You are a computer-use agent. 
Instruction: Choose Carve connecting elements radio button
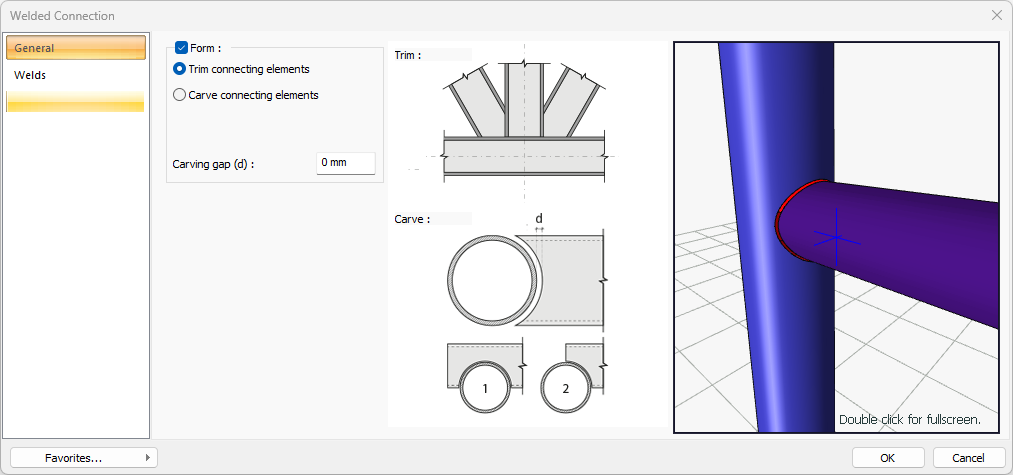(x=180, y=95)
